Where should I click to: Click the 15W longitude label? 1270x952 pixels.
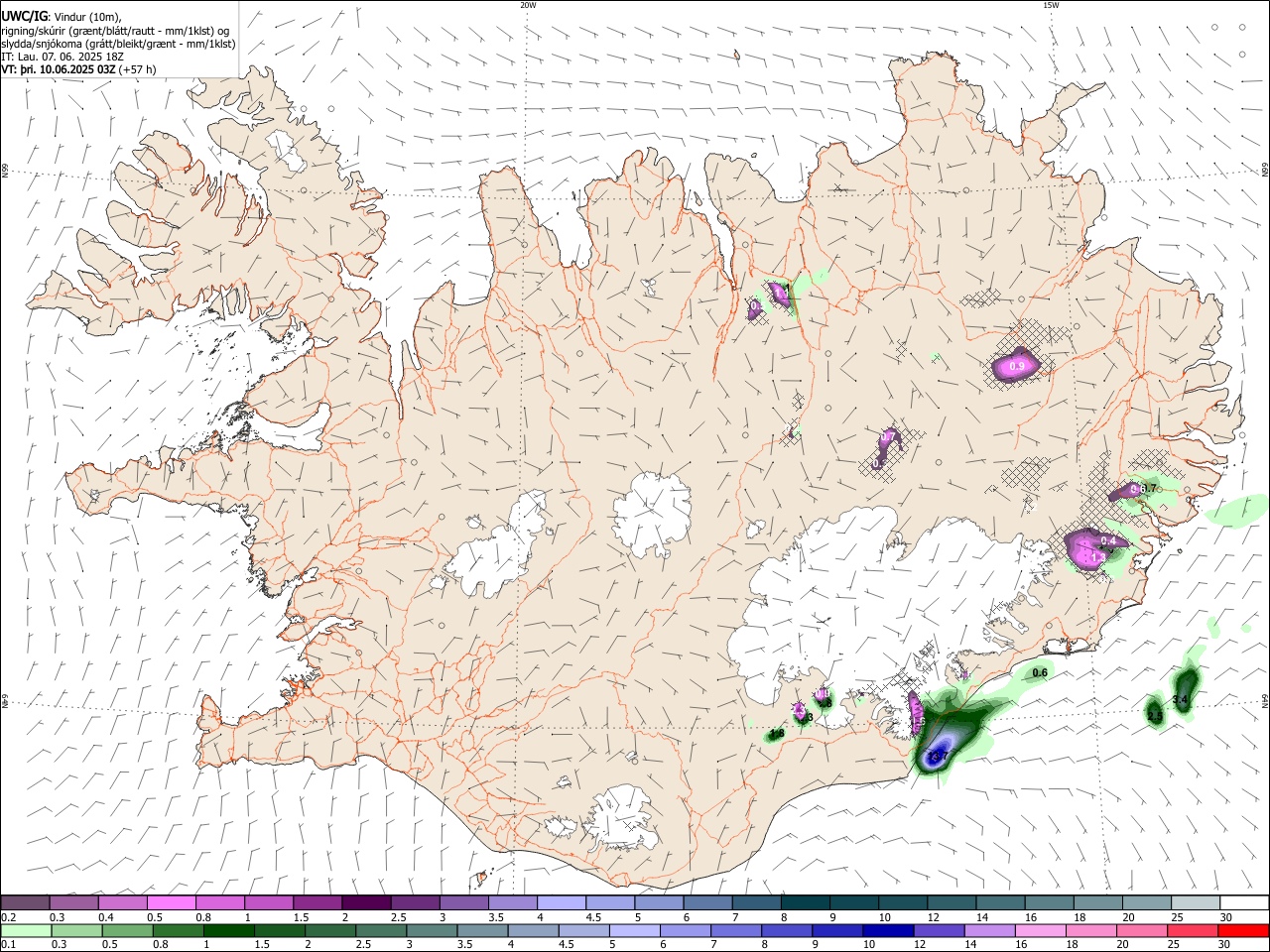1050,5
